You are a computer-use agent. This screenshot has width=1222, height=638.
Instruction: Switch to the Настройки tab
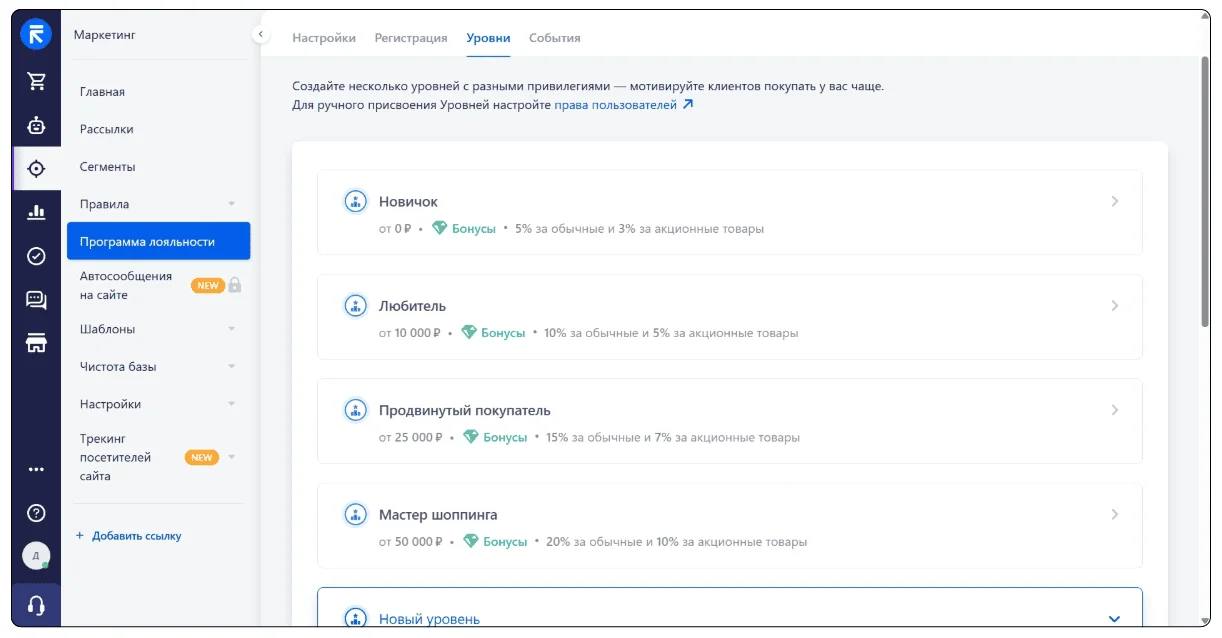(x=324, y=38)
